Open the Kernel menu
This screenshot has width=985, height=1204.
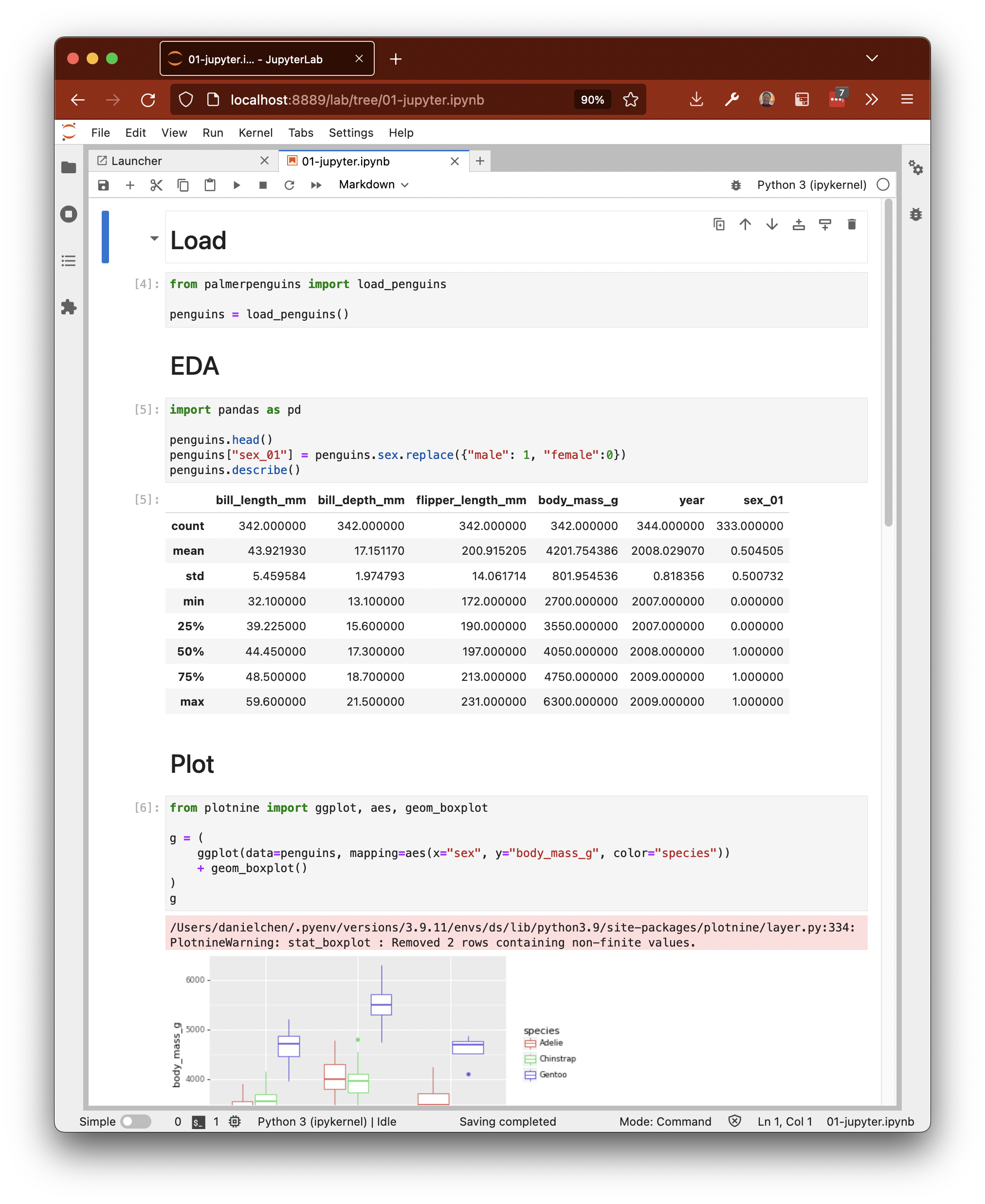255,133
